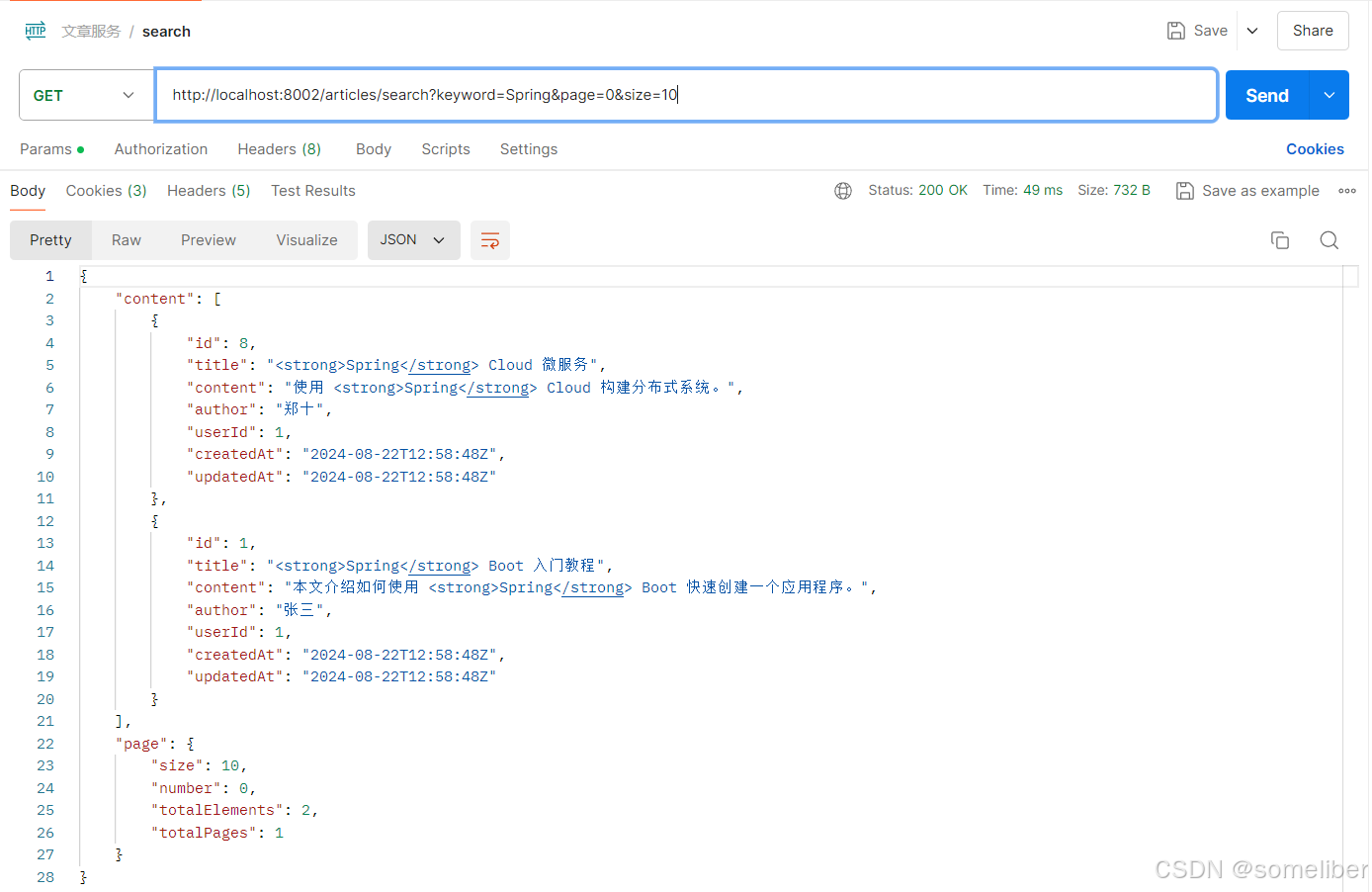Image resolution: width=1372 pixels, height=892 pixels.
Task: Switch to the Raw view
Action: (x=127, y=240)
